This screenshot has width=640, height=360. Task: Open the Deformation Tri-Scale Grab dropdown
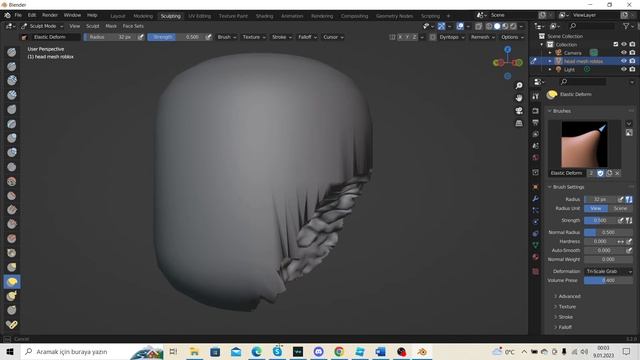click(608, 271)
